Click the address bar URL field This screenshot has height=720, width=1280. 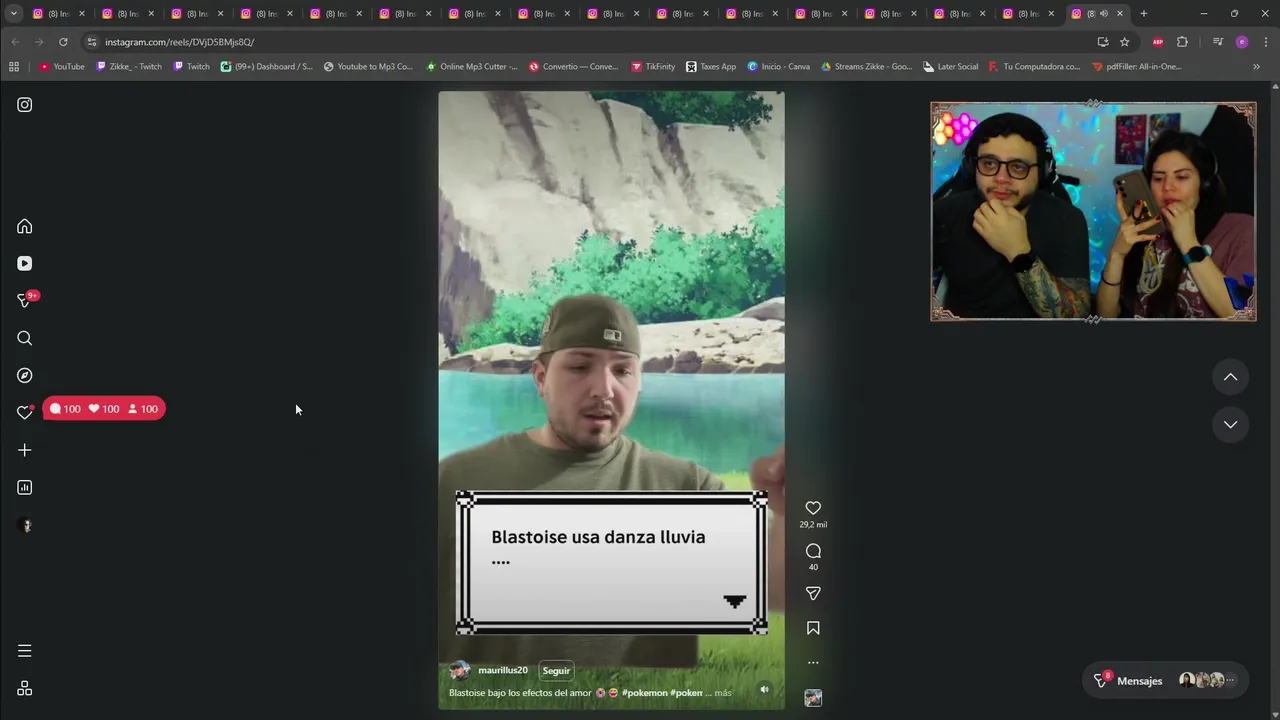(x=590, y=42)
